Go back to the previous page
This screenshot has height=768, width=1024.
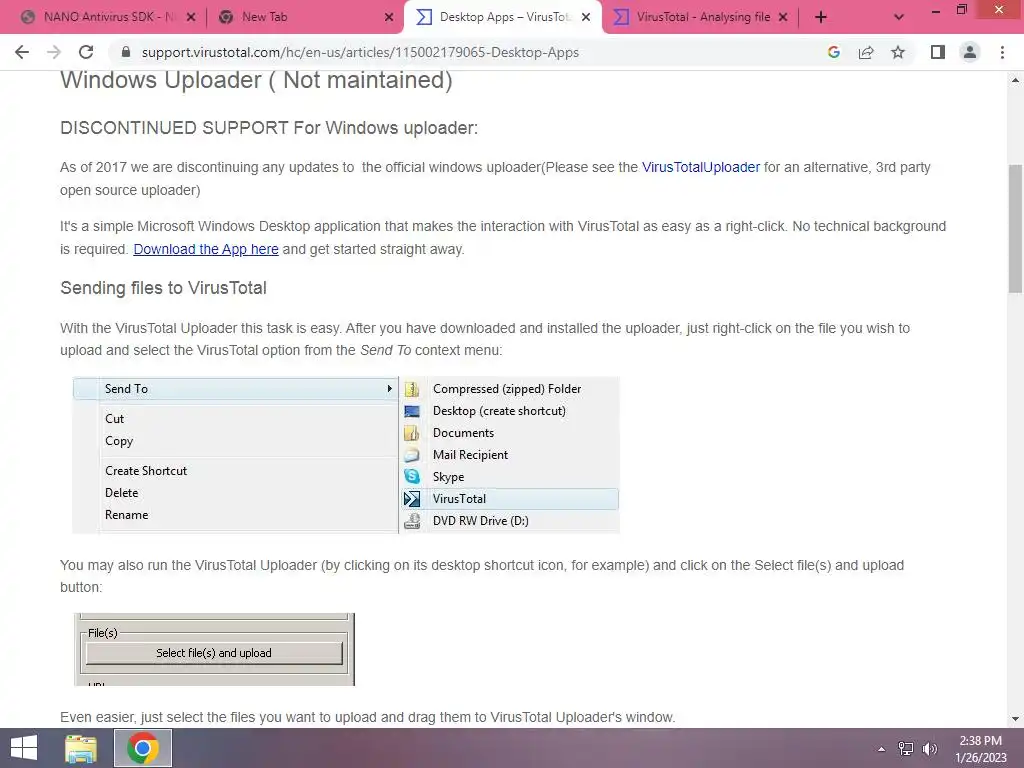(22, 52)
